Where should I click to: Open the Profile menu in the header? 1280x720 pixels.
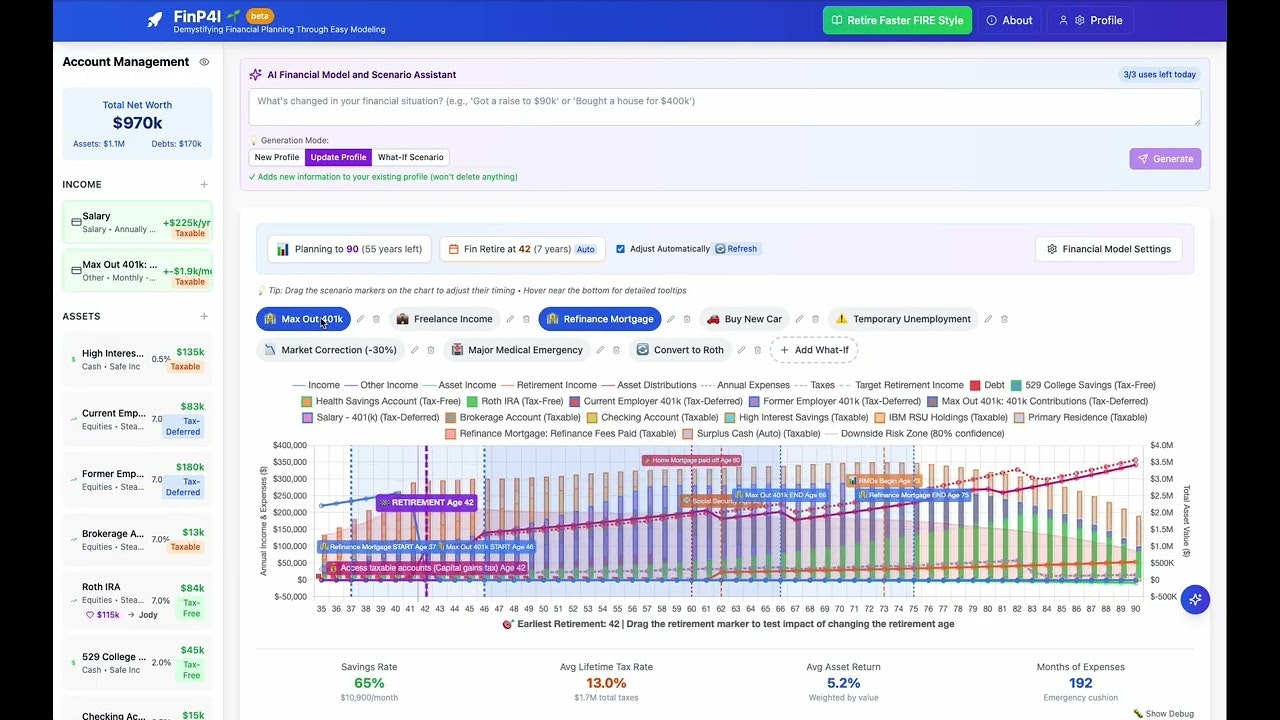coord(1091,19)
